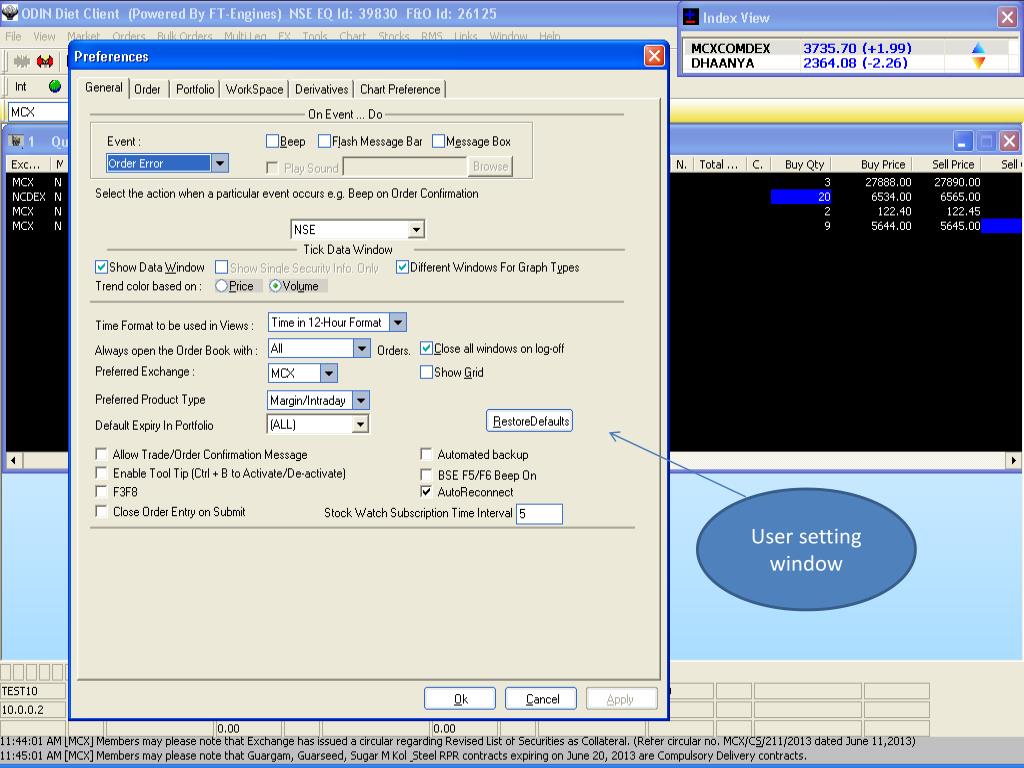Screen dimensions: 1024x768
Task: Open the View menu
Action: click(44, 36)
